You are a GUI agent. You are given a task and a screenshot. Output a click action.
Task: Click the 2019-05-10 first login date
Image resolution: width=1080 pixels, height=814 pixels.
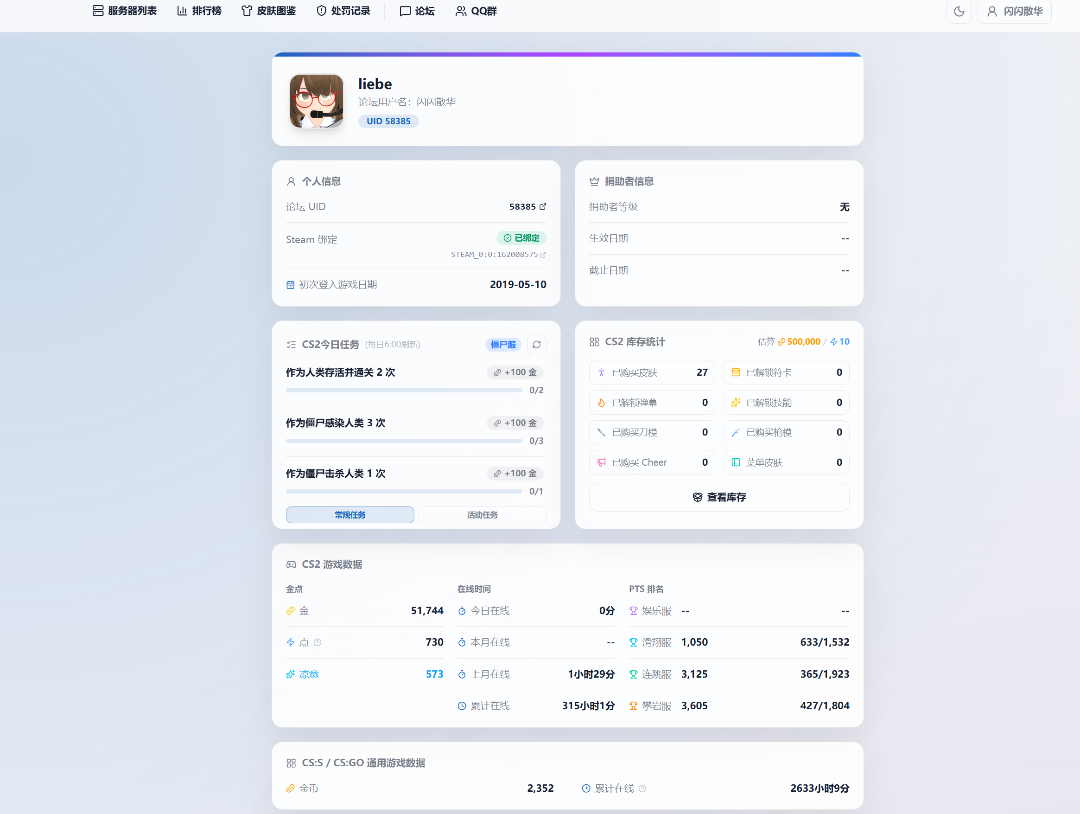(518, 284)
